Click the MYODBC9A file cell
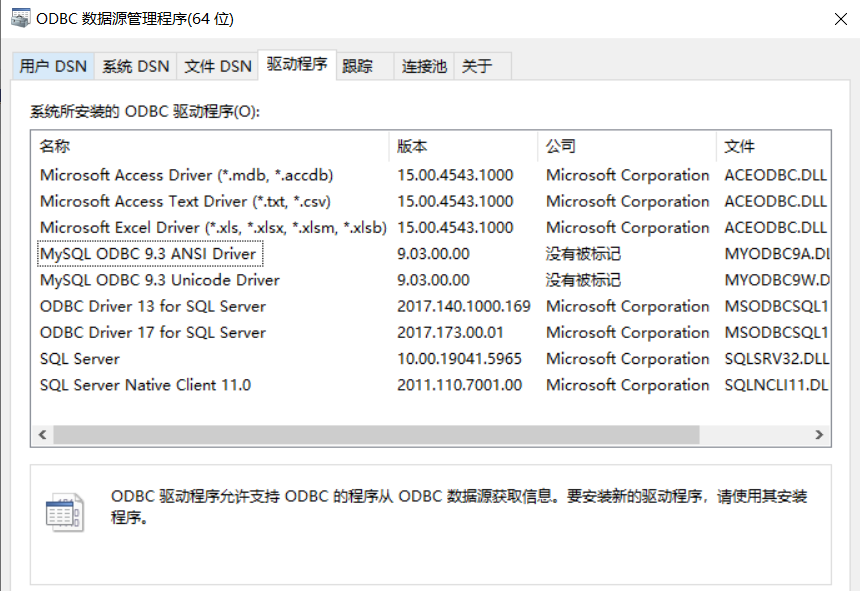 click(x=777, y=254)
